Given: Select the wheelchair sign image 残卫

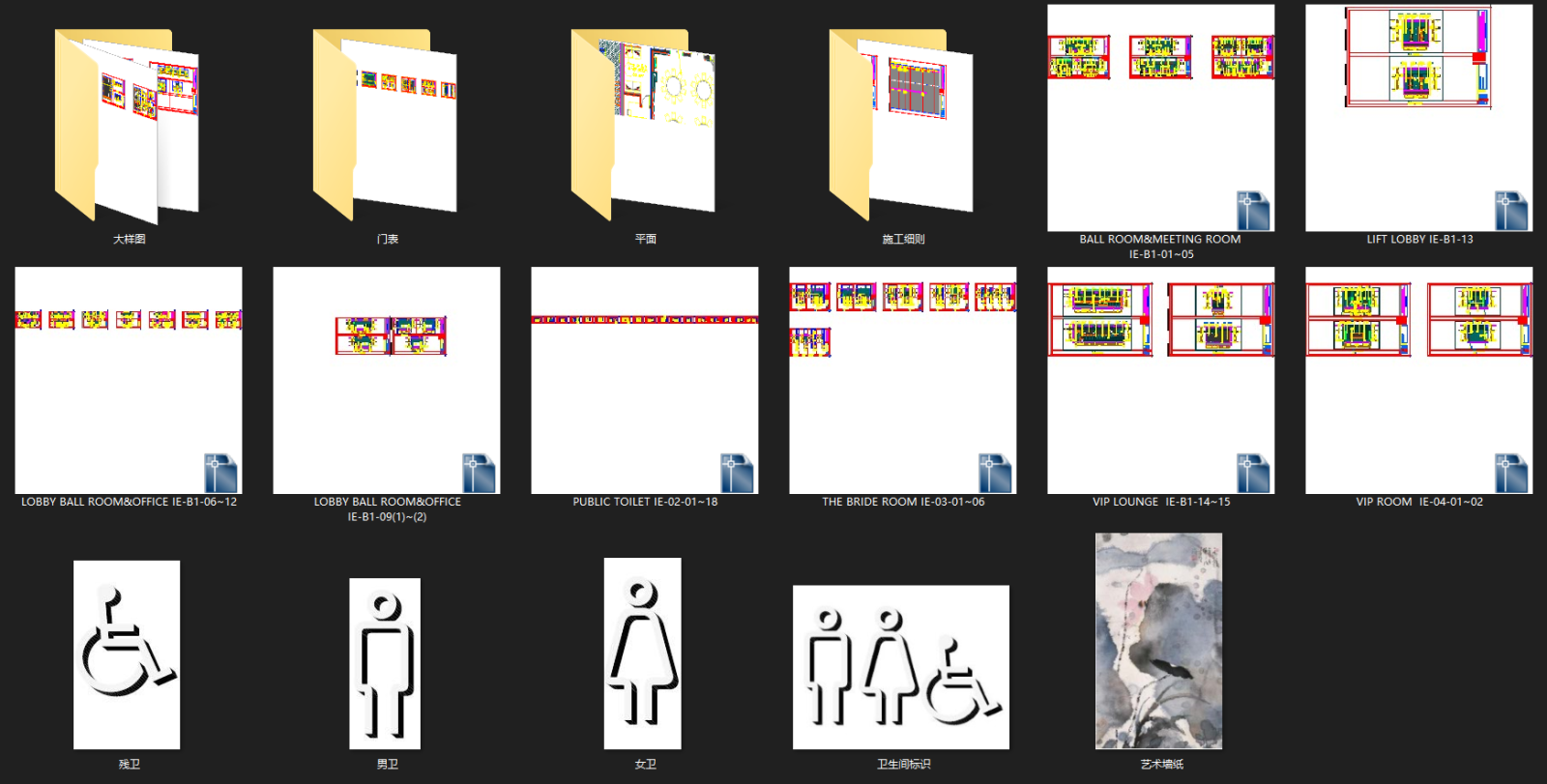Looking at the screenshot, I should click(x=127, y=654).
